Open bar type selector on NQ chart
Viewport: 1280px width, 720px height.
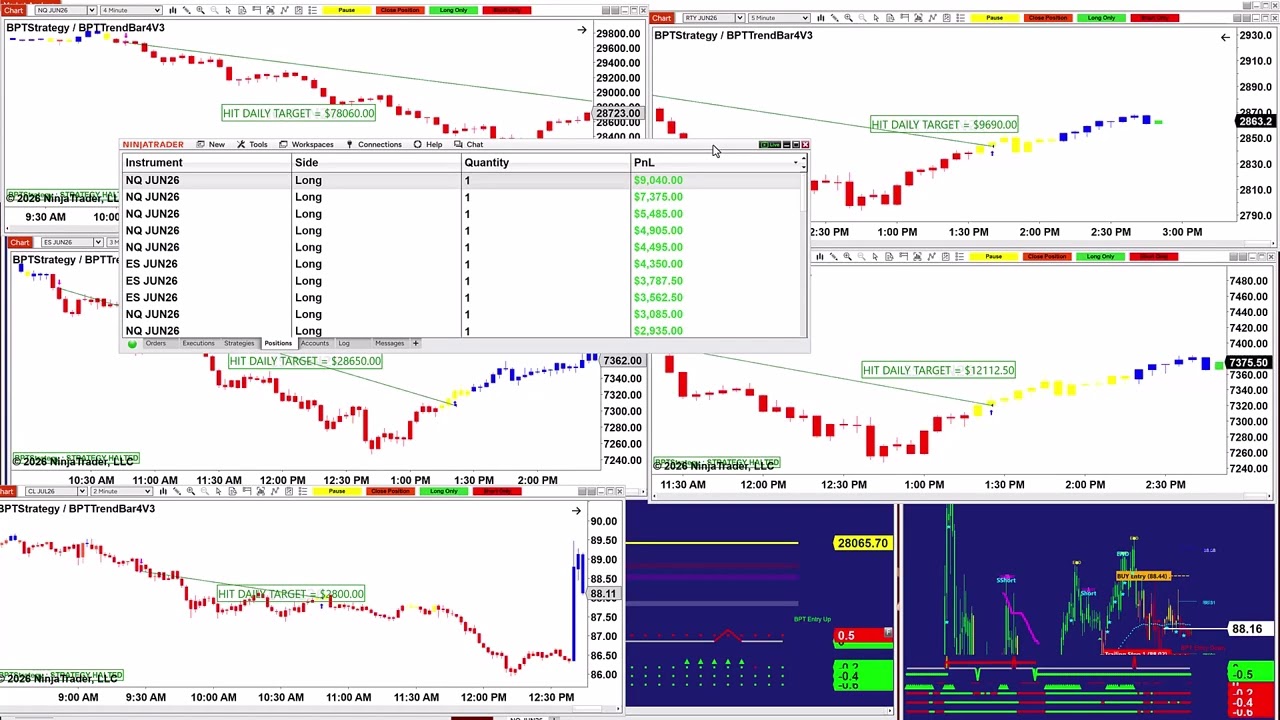[x=173, y=10]
